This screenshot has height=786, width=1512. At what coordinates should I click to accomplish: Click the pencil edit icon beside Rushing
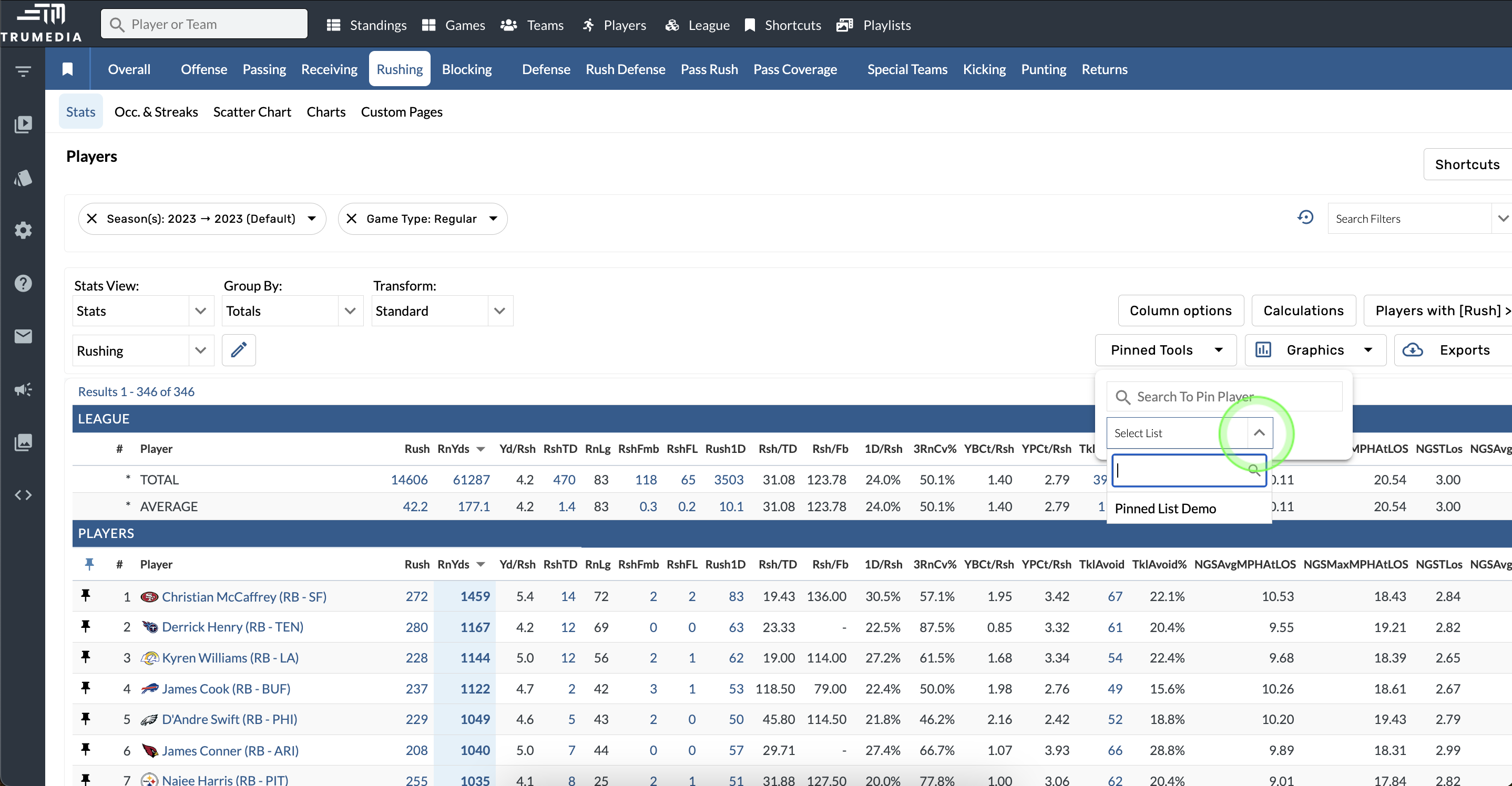238,350
